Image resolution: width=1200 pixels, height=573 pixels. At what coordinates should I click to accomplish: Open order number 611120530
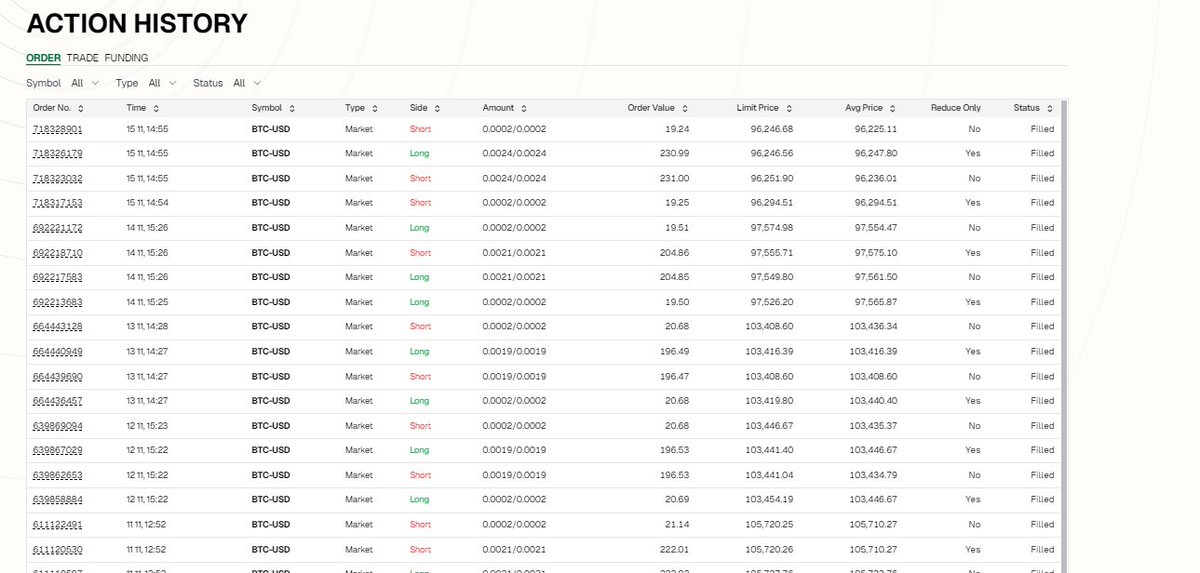(57, 549)
